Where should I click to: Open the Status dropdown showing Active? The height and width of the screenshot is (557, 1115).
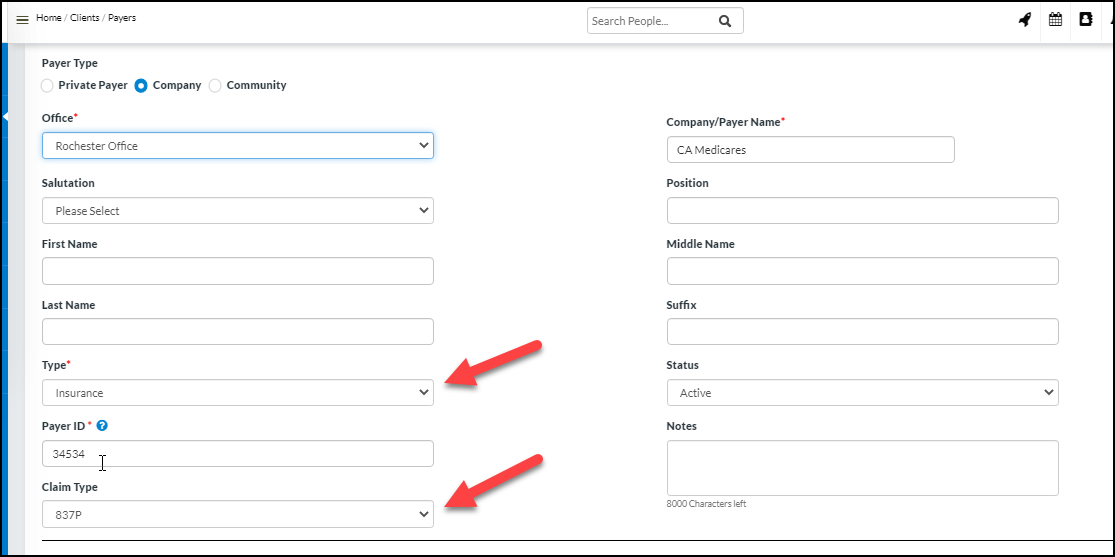pyautogui.click(x=861, y=393)
